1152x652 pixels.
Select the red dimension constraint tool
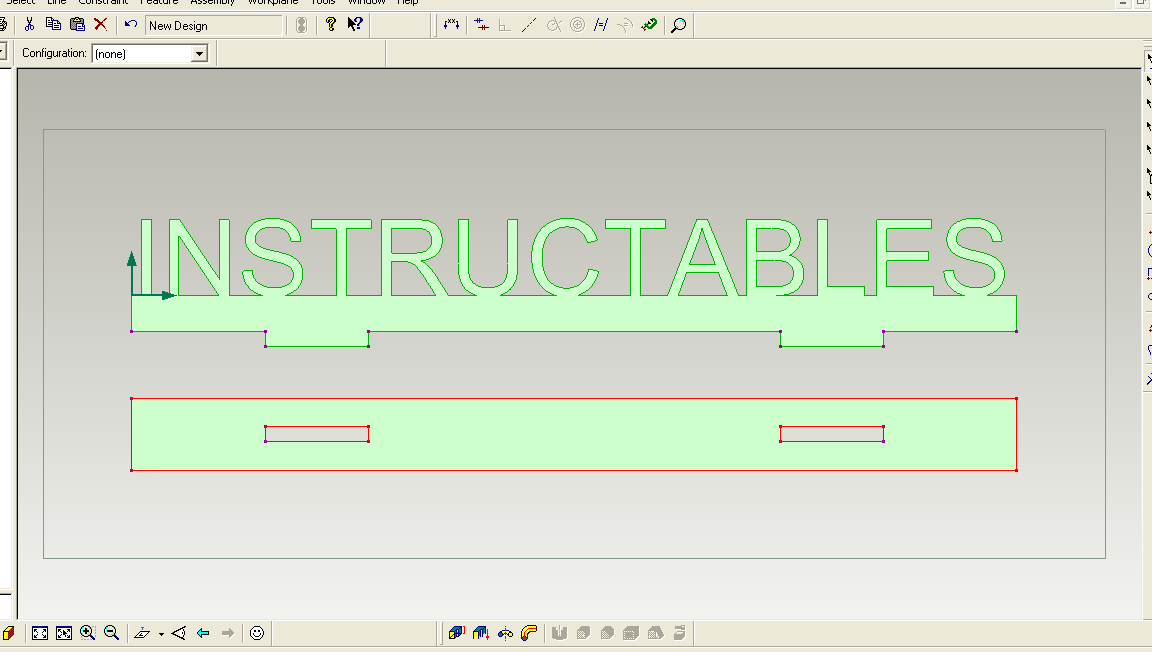[x=481, y=25]
